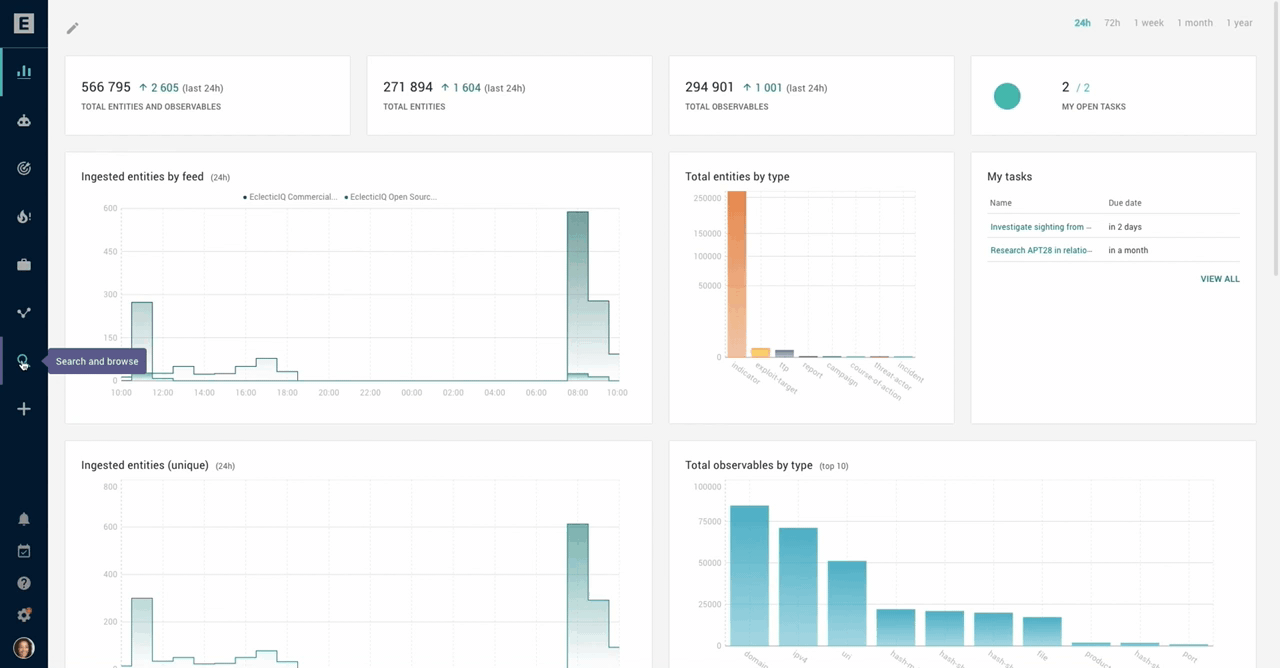
Task: Open the settings gear icon
Action: pos(24,615)
